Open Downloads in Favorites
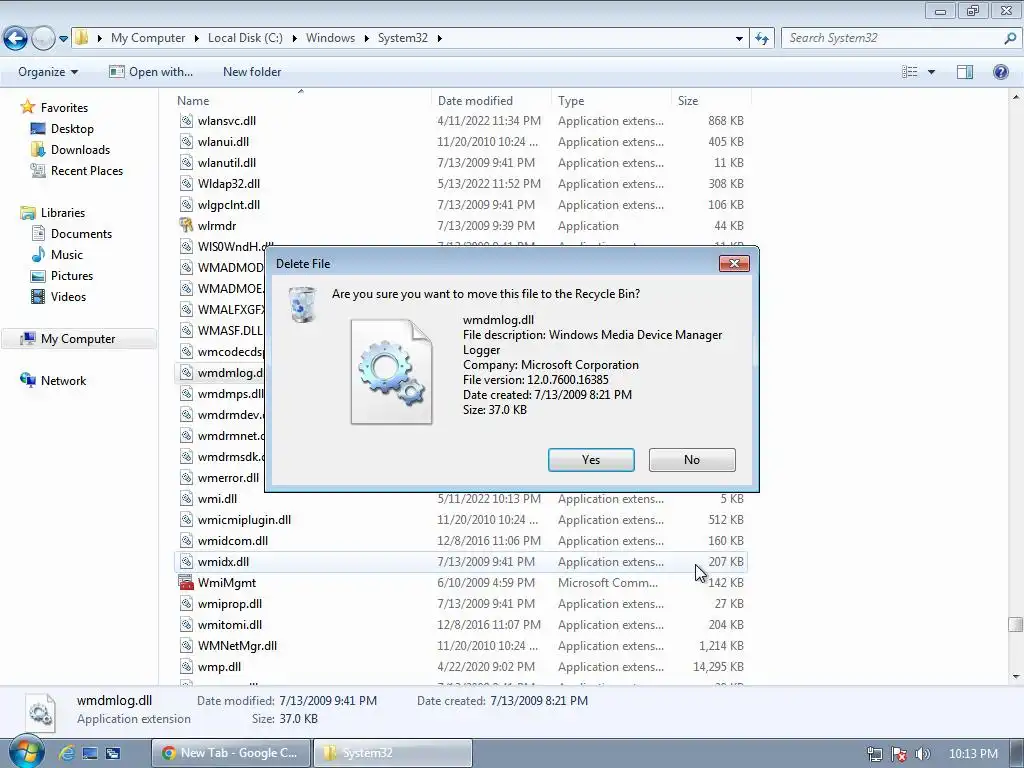Viewport: 1024px width, 768px height. [x=80, y=150]
